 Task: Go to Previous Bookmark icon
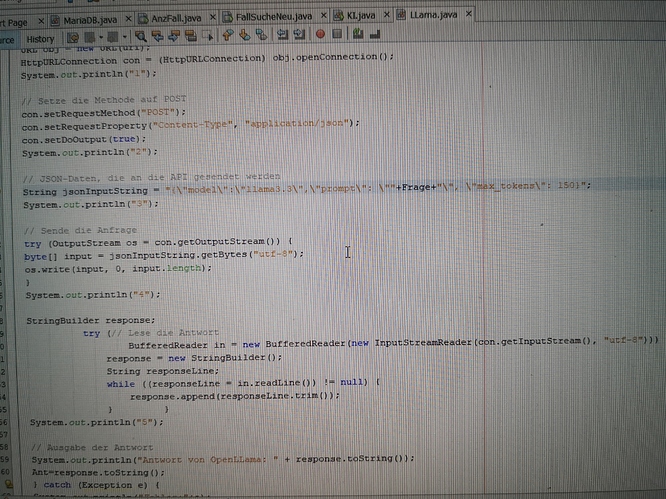point(228,35)
